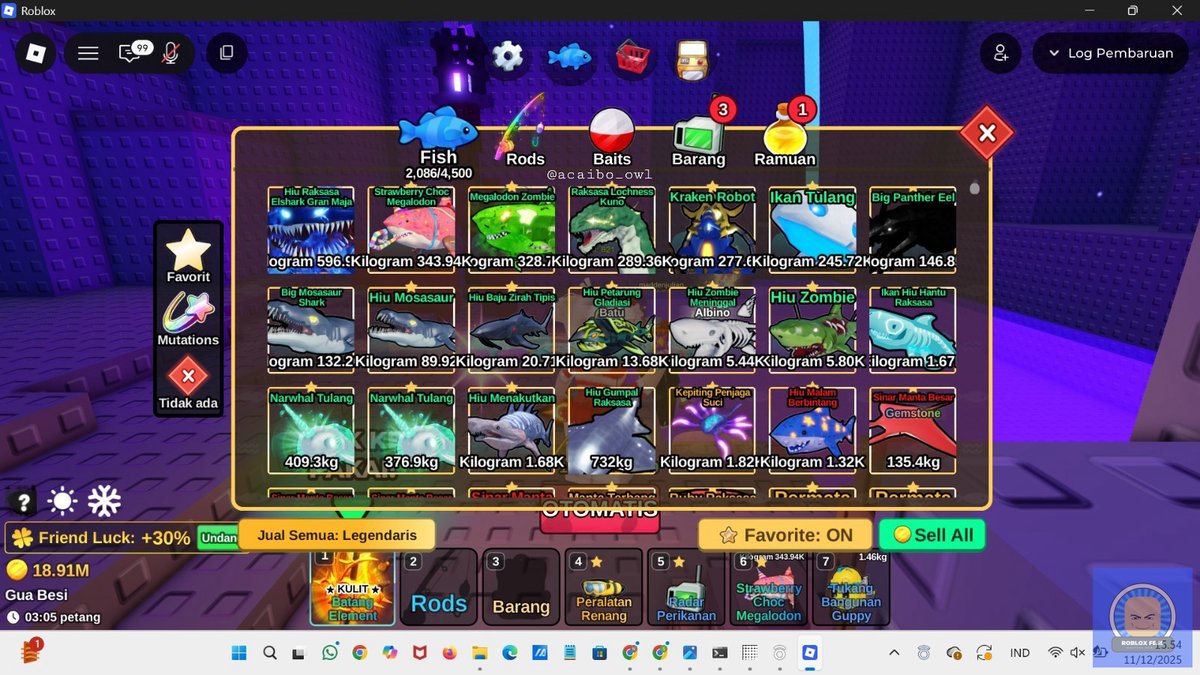Image resolution: width=1200 pixels, height=675 pixels.
Task: Select the Megalodon Zombie fish
Action: 512,229
